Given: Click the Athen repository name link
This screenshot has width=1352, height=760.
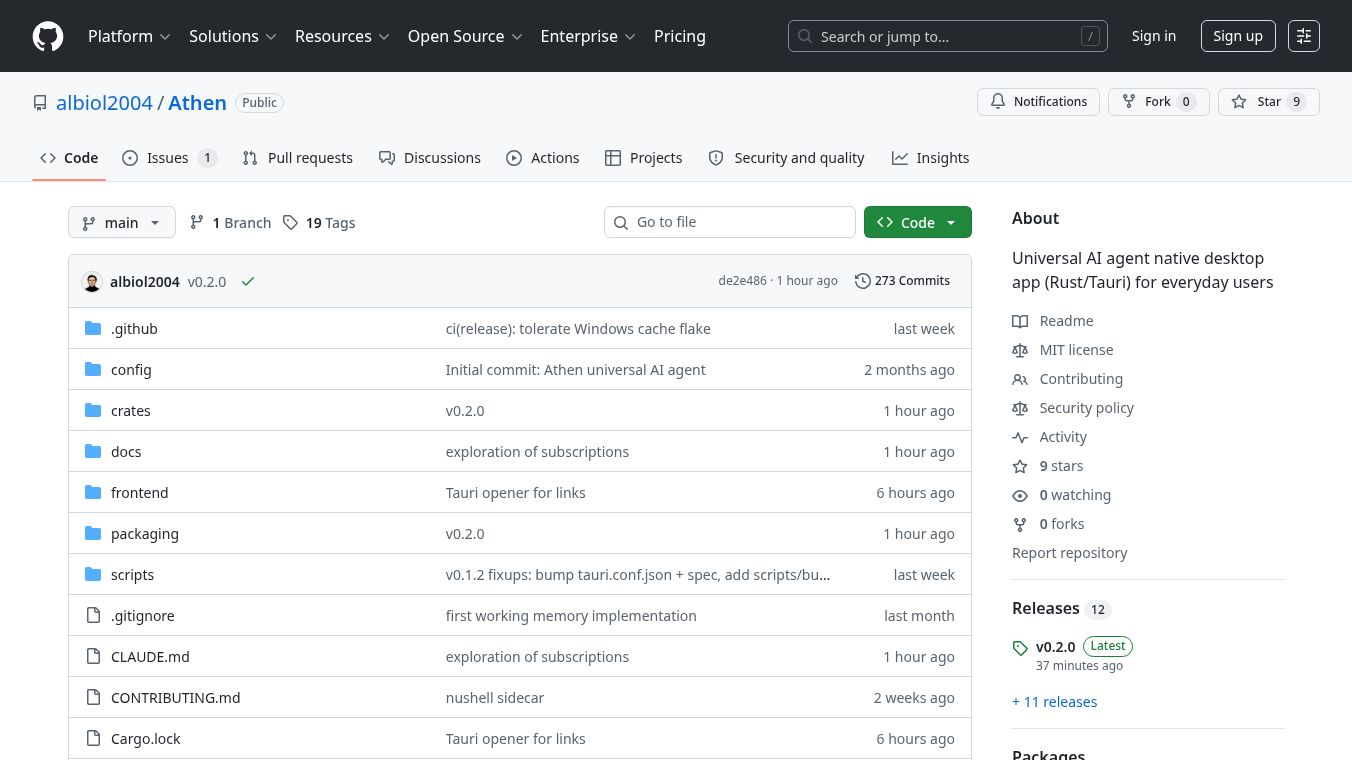Looking at the screenshot, I should [197, 103].
